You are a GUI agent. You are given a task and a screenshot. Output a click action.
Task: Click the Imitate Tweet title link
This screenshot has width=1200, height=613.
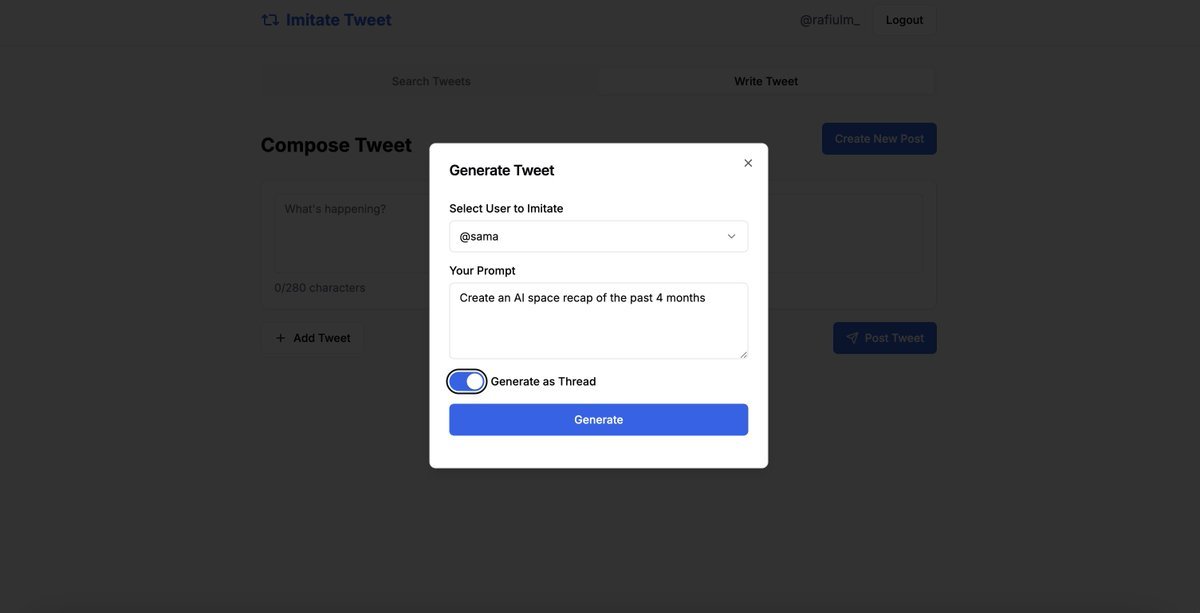click(338, 20)
